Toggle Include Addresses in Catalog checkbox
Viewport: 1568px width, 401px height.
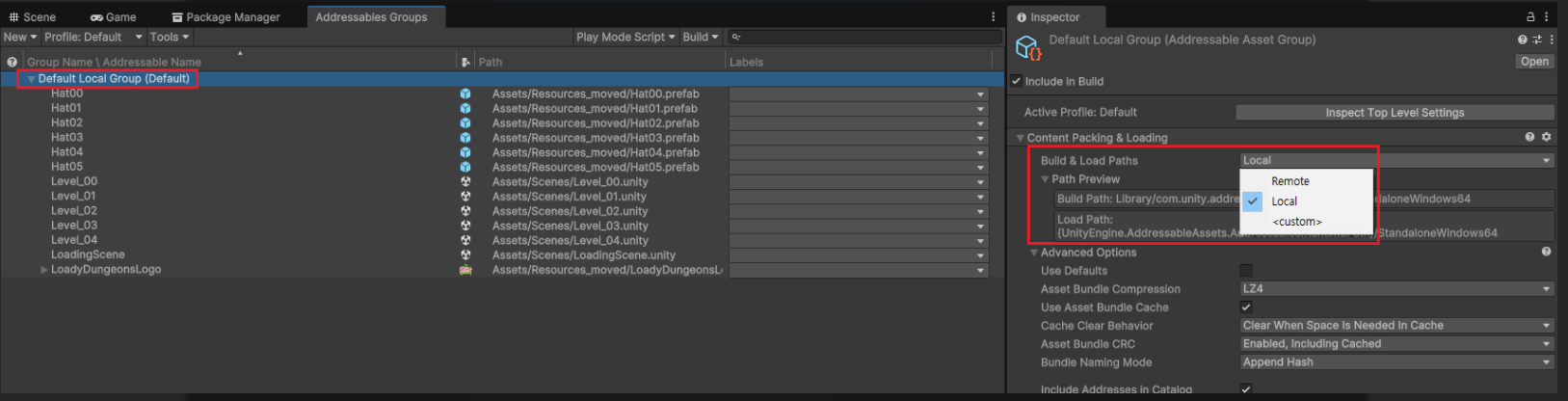click(x=1246, y=389)
